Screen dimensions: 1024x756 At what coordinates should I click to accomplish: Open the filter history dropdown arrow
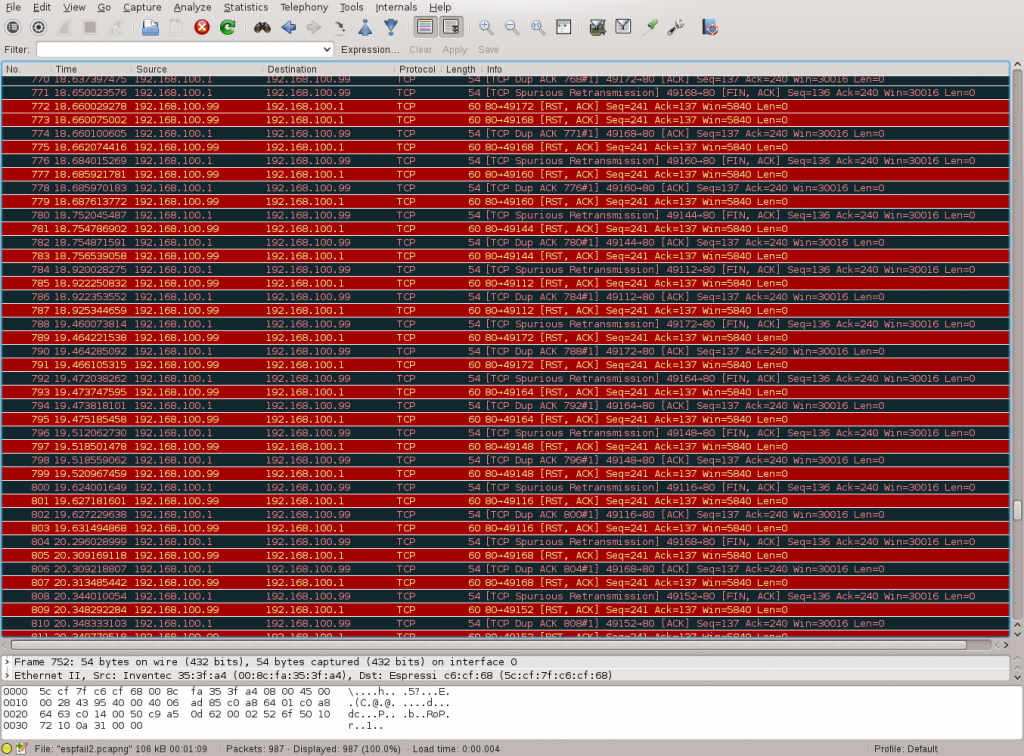(x=327, y=49)
